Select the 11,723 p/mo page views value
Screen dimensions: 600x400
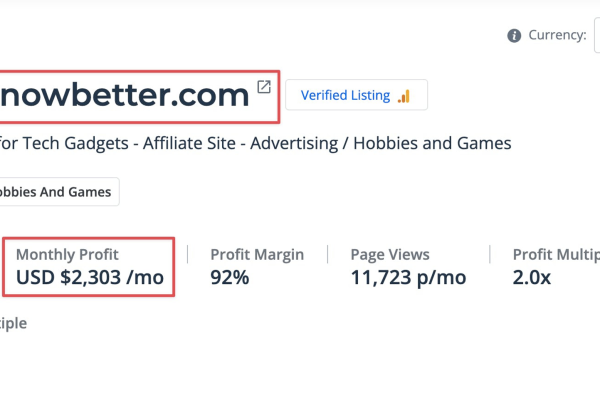[x=408, y=278]
